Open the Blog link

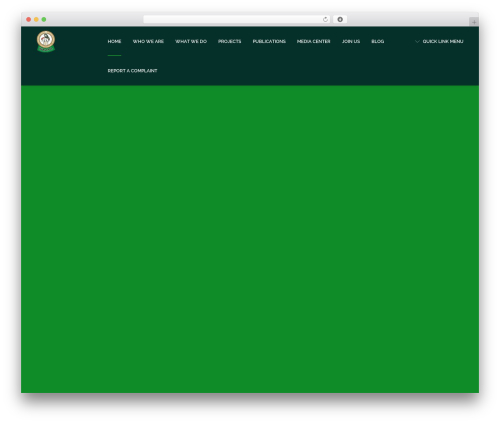(x=378, y=41)
